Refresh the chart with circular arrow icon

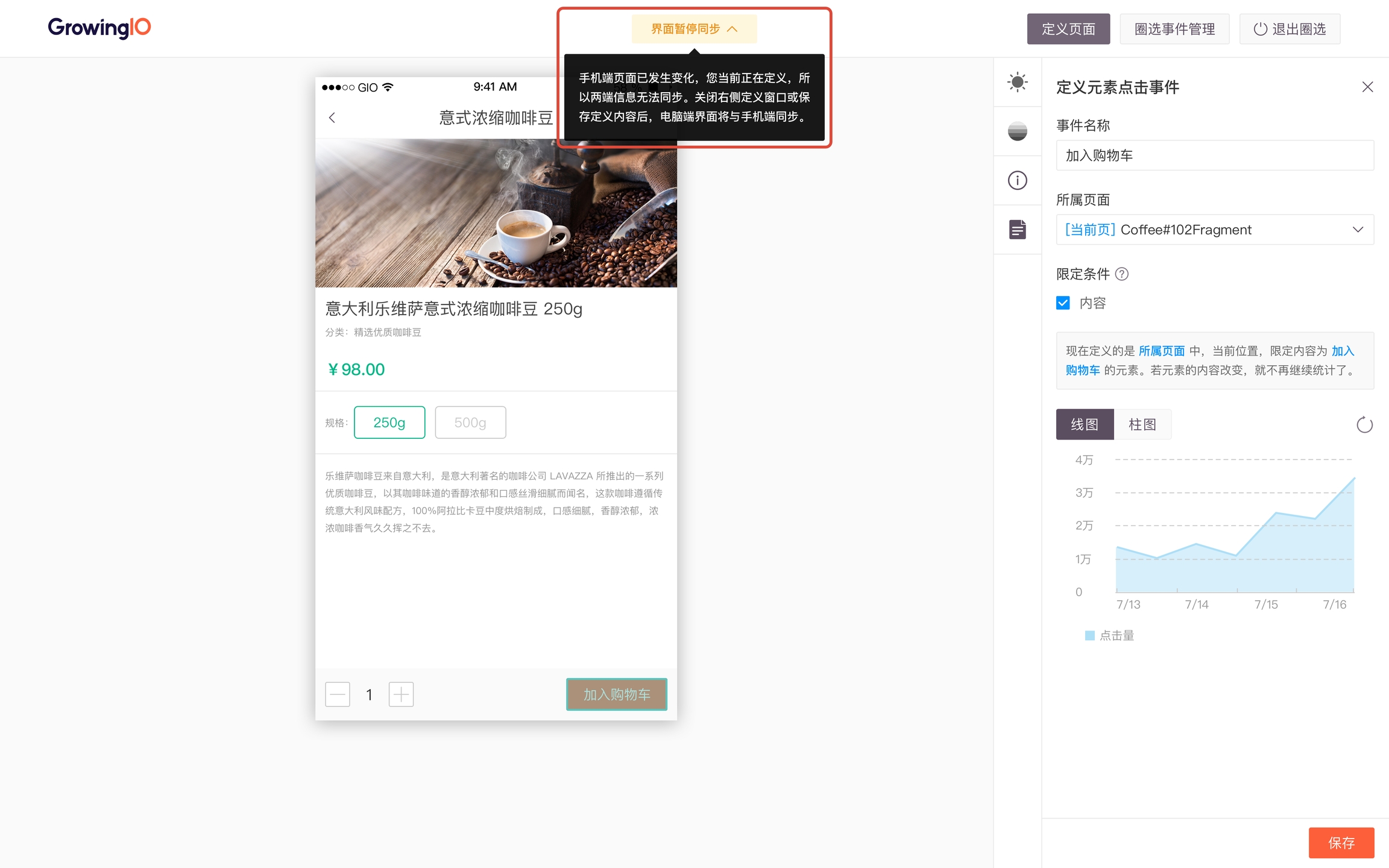pos(1364,425)
